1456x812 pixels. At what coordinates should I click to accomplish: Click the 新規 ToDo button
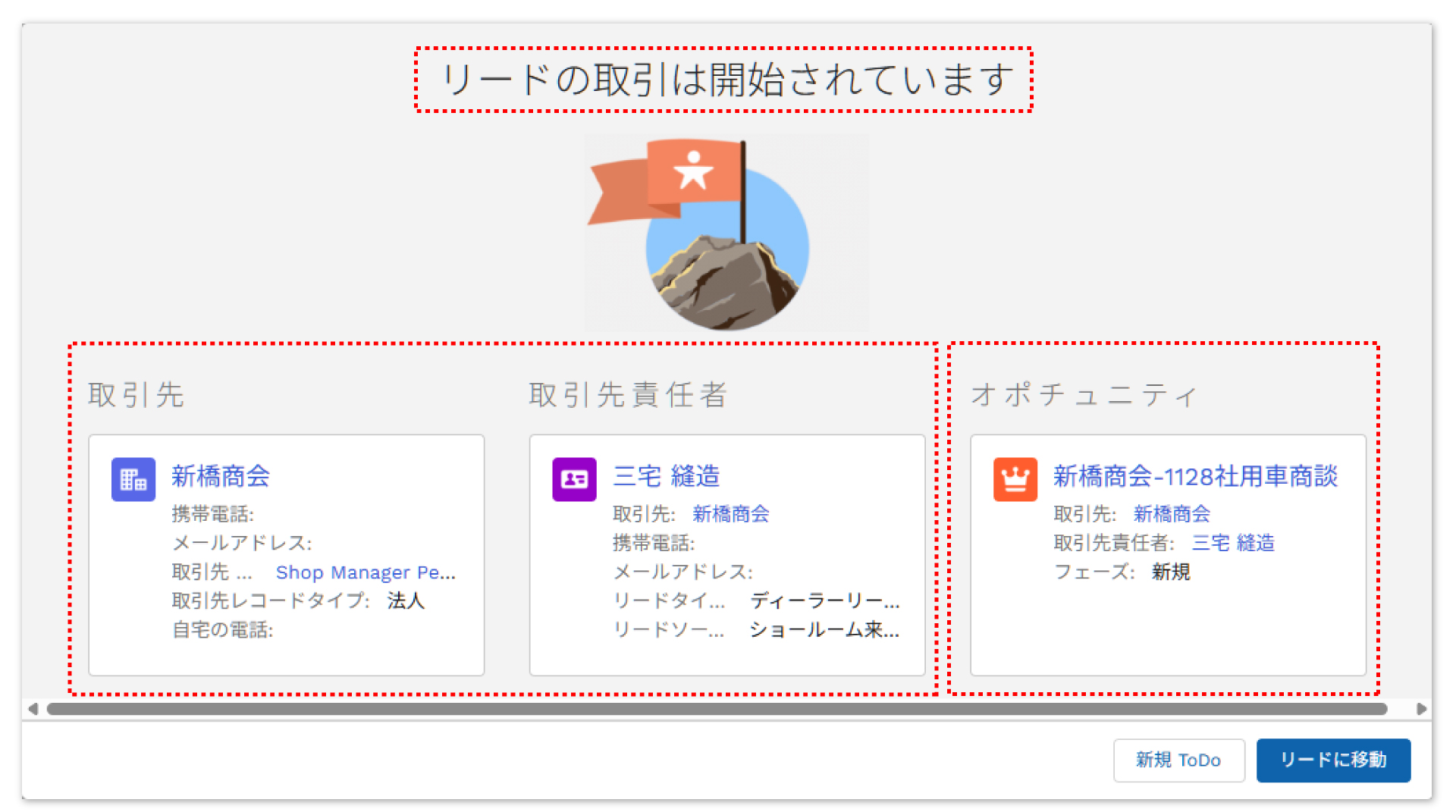coord(1178,760)
